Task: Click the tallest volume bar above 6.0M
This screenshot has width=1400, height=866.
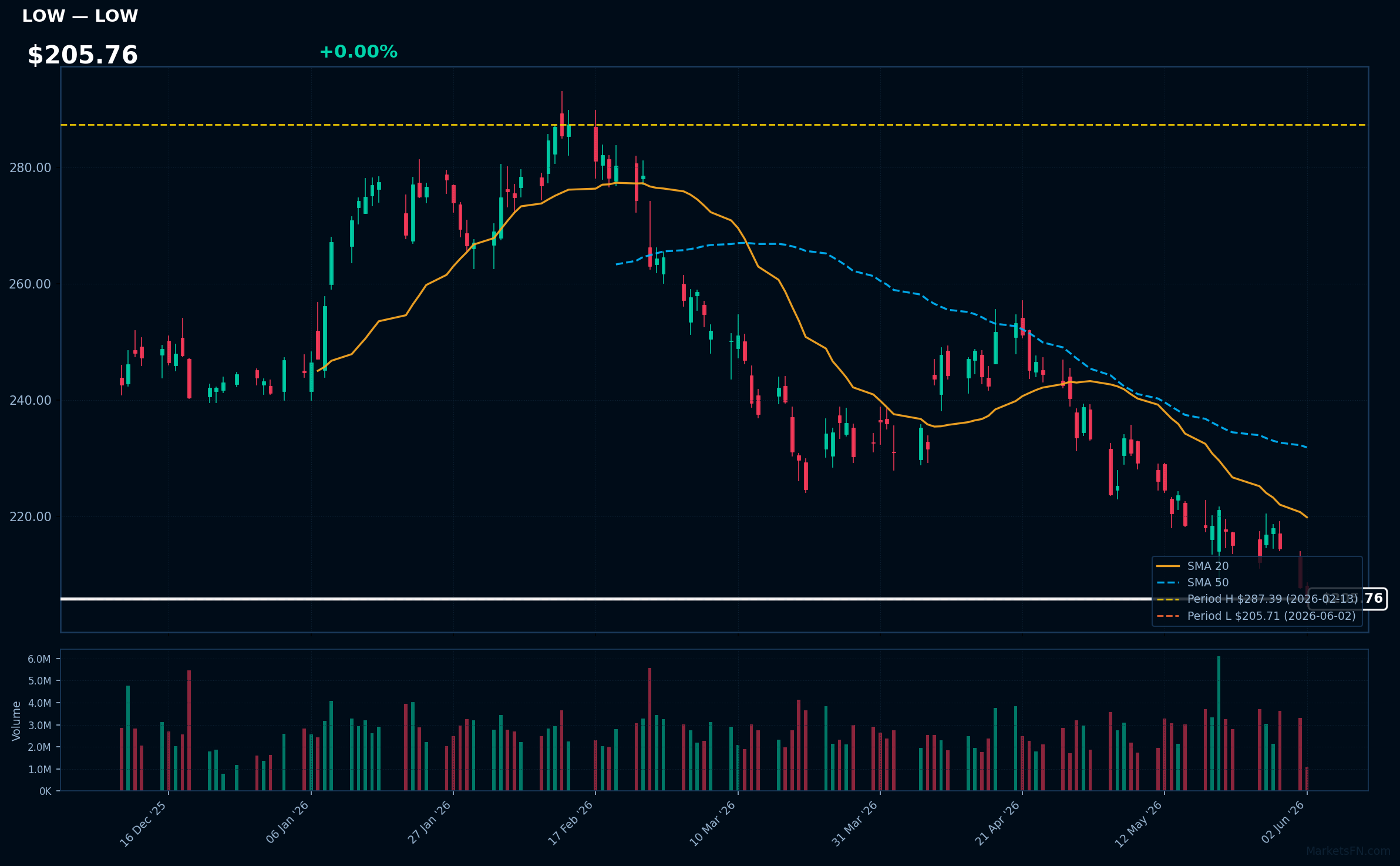Action: pos(1219,723)
